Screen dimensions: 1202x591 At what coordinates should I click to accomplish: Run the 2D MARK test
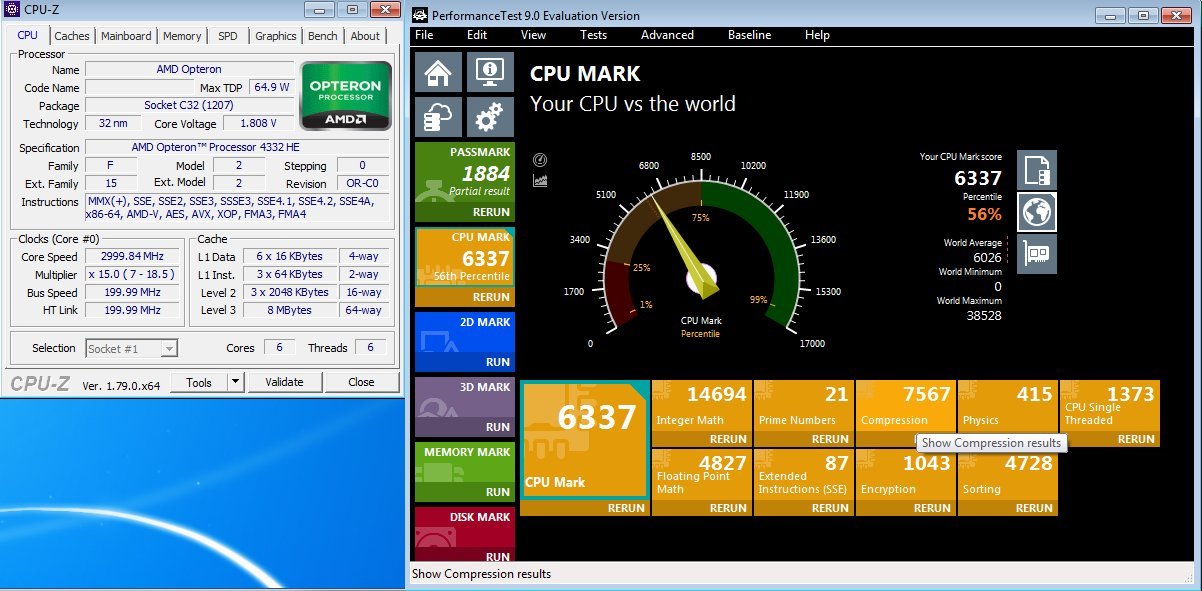pyautogui.click(x=497, y=362)
